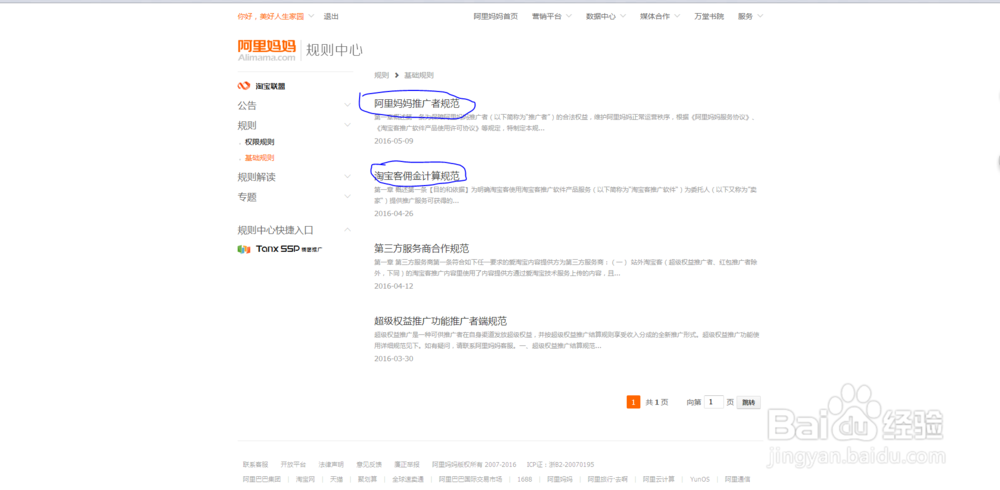Open 阿里巴巴国际交易市场 footer link
This screenshot has width=1000, height=490.
tap(471, 479)
